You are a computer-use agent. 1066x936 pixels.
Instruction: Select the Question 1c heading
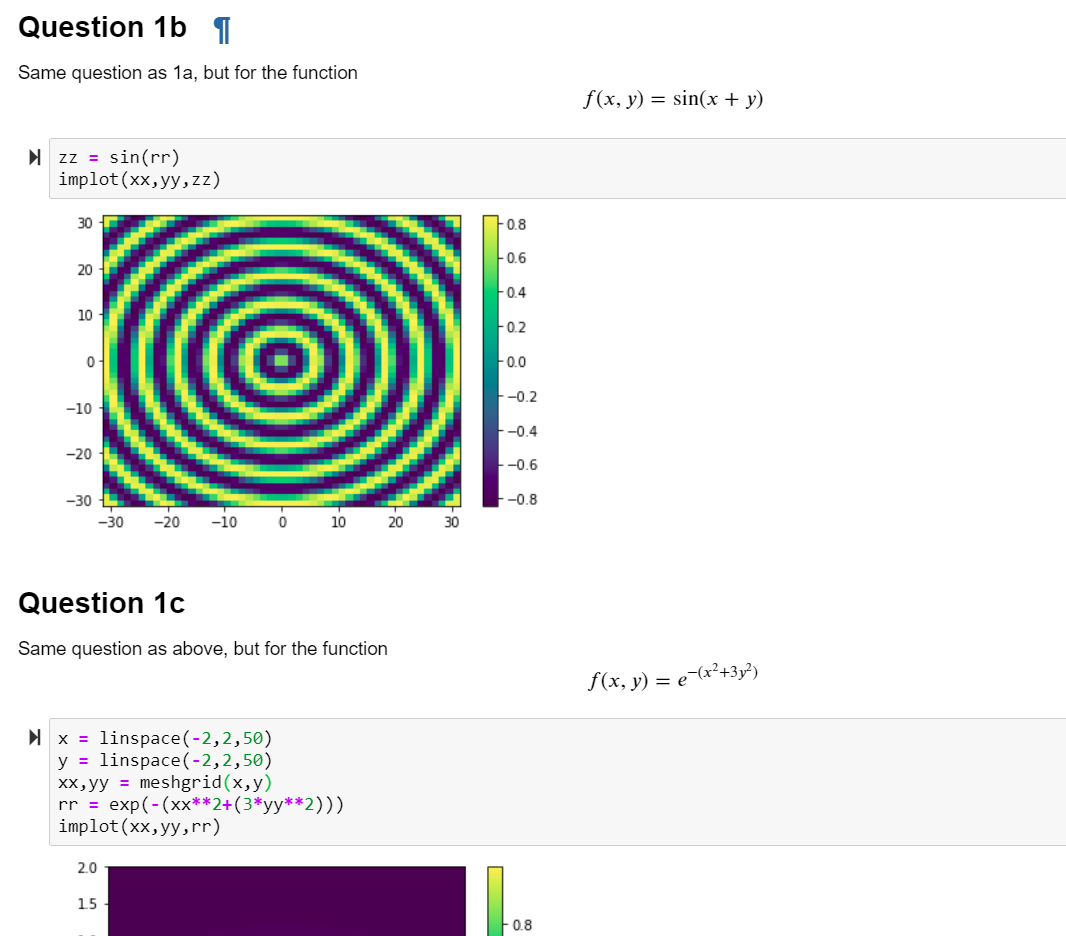(100, 603)
